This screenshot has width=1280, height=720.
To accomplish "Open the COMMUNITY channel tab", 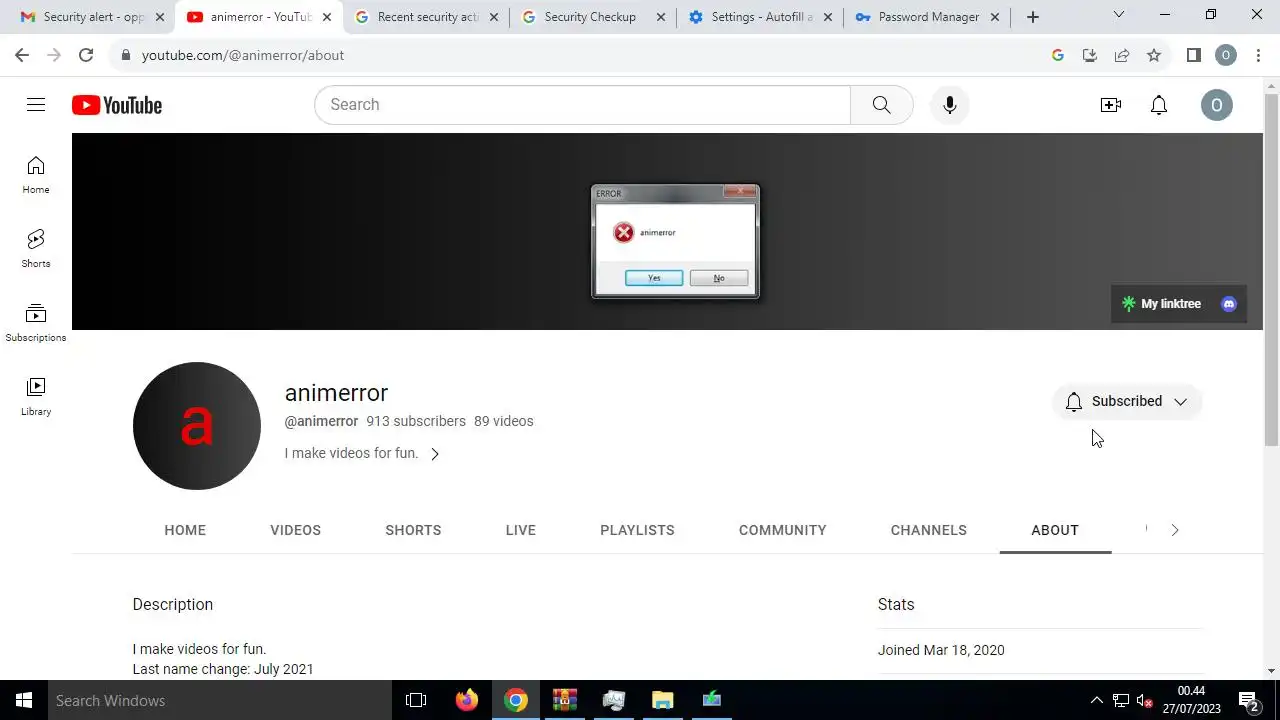I will click(783, 530).
